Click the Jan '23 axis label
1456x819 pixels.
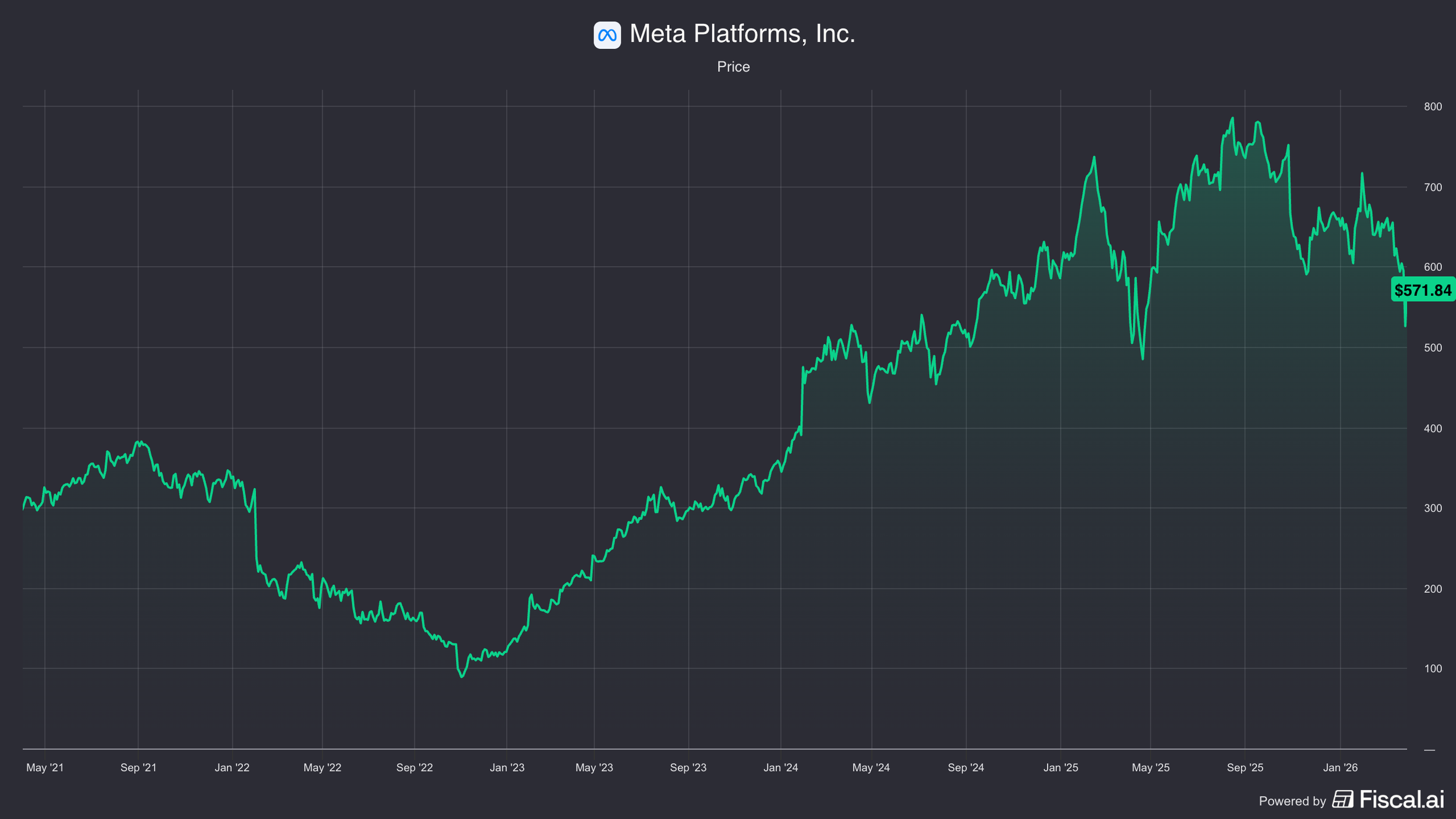tap(507, 768)
